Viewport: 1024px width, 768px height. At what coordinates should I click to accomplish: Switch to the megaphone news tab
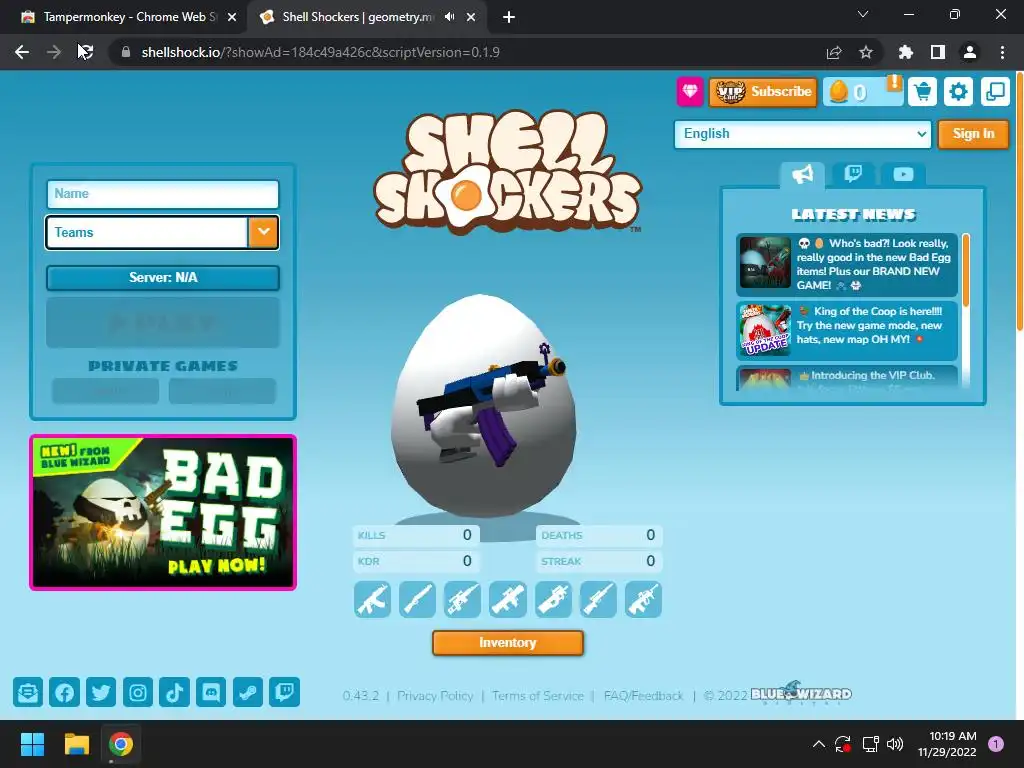(803, 174)
